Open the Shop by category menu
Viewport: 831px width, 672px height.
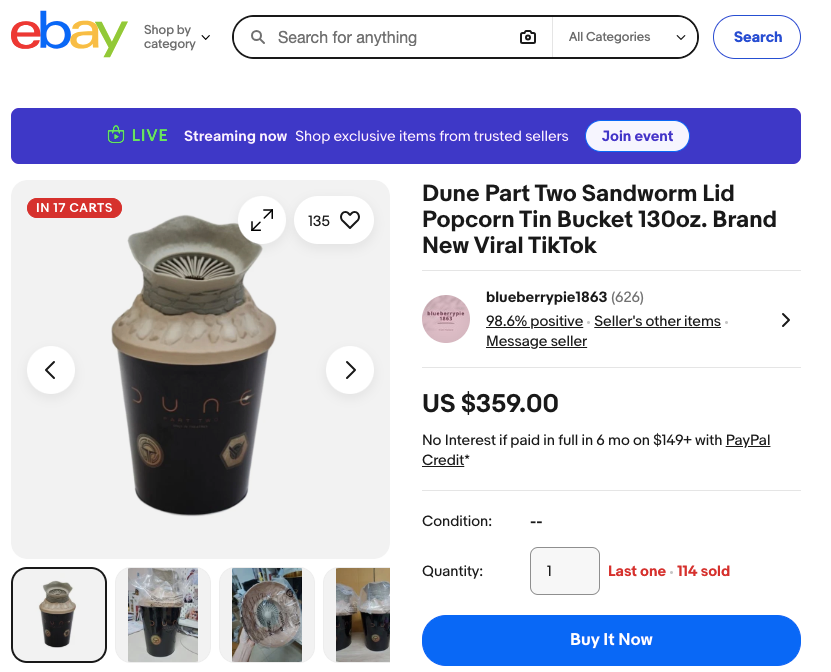[x=177, y=38]
